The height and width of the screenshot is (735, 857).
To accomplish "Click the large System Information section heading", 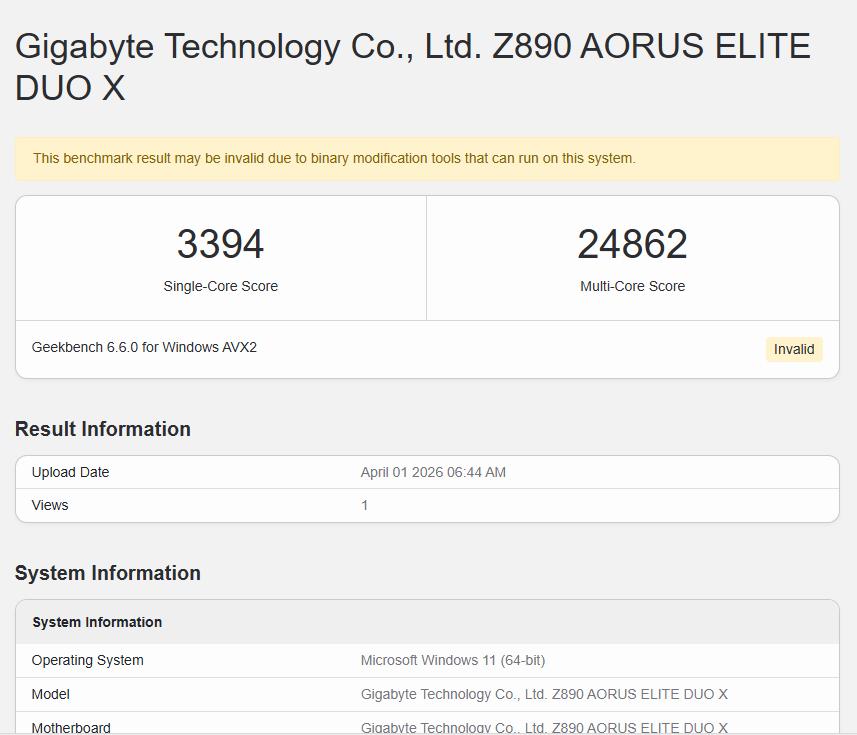I will tap(107, 573).
